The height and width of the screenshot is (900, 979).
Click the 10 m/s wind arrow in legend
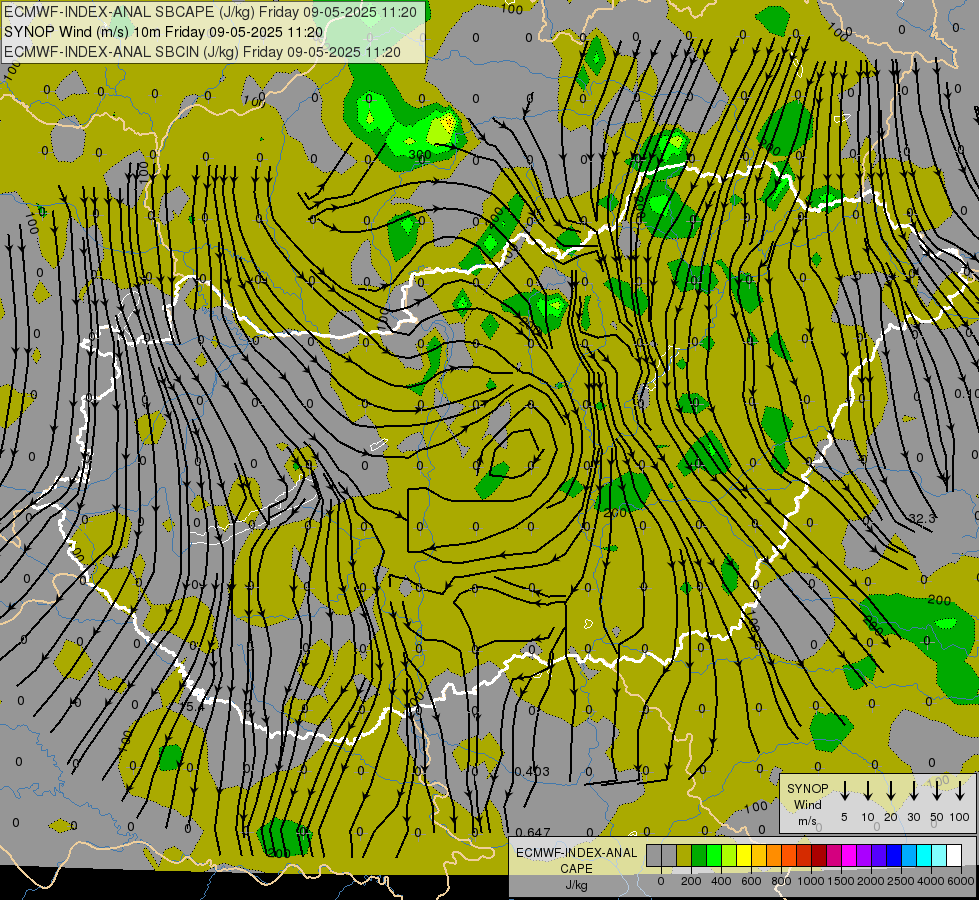point(867,791)
